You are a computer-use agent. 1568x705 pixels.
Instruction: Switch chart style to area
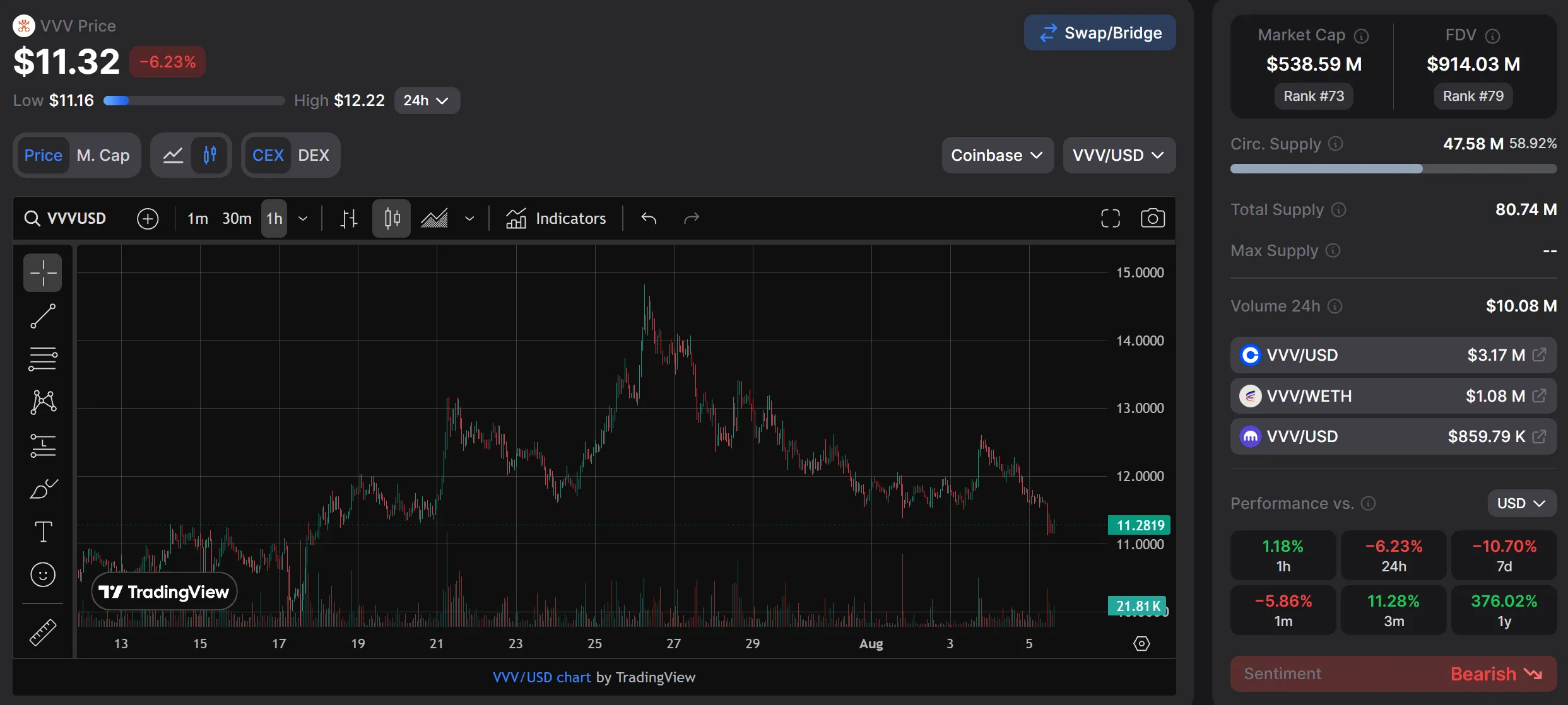[435, 219]
